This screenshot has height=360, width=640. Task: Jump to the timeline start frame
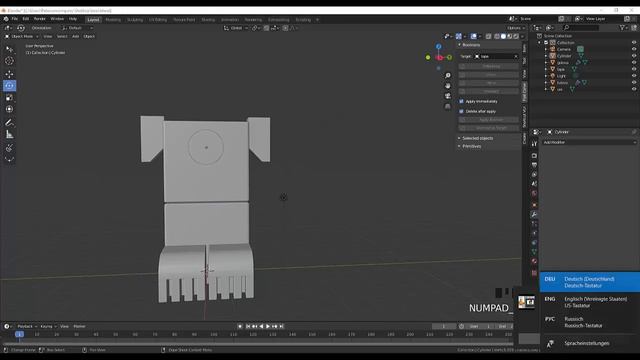click(248, 326)
